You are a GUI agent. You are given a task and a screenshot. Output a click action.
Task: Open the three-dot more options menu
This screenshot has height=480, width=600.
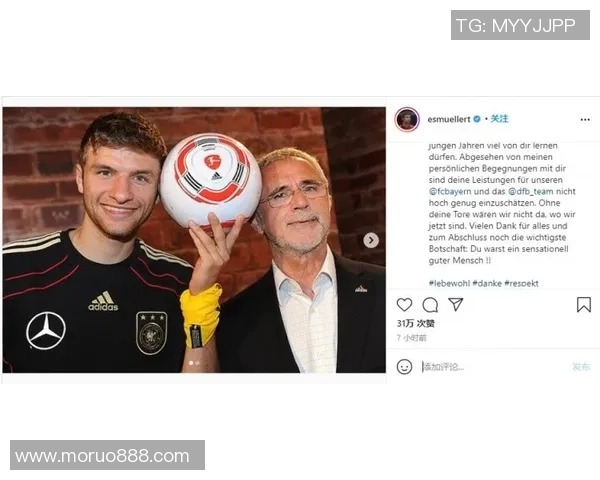585,120
